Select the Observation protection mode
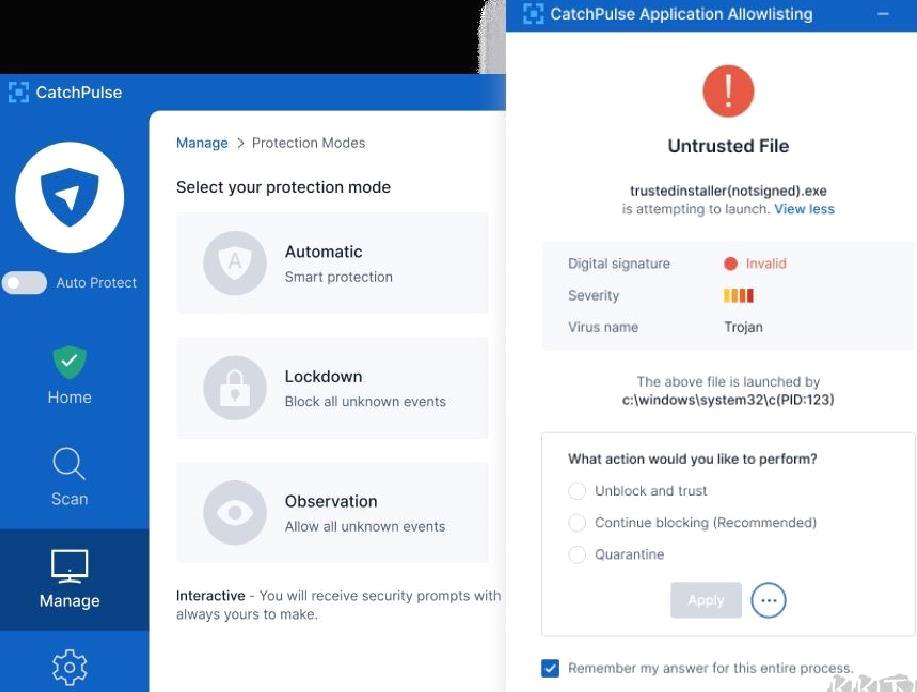 [x=332, y=513]
